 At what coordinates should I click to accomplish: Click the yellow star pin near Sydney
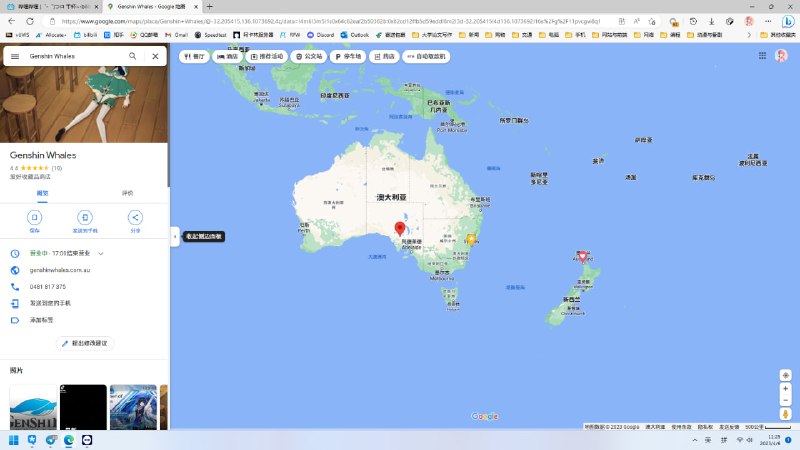tap(471, 239)
